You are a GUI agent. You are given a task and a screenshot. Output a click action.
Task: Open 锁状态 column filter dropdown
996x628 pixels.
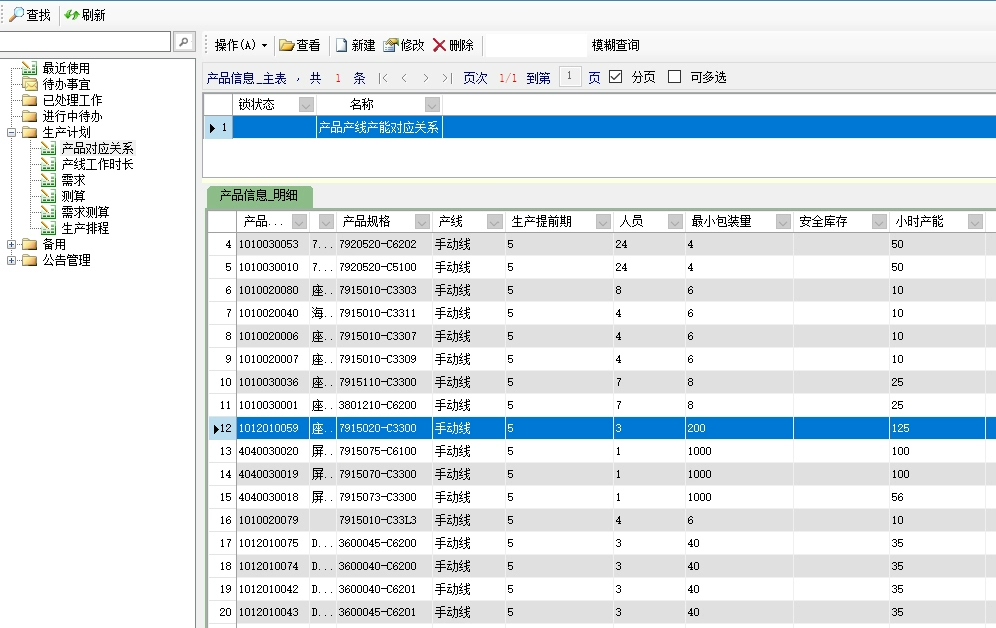[x=306, y=105]
